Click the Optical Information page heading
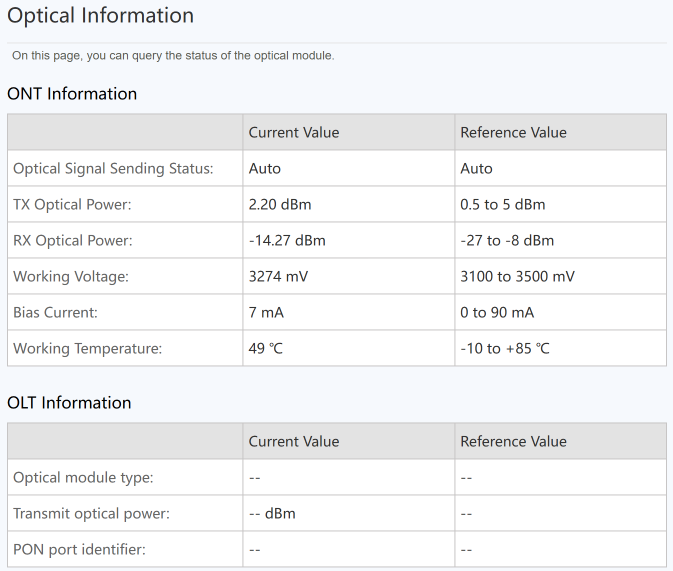Viewport: 673px width, 571px height. pos(100,15)
